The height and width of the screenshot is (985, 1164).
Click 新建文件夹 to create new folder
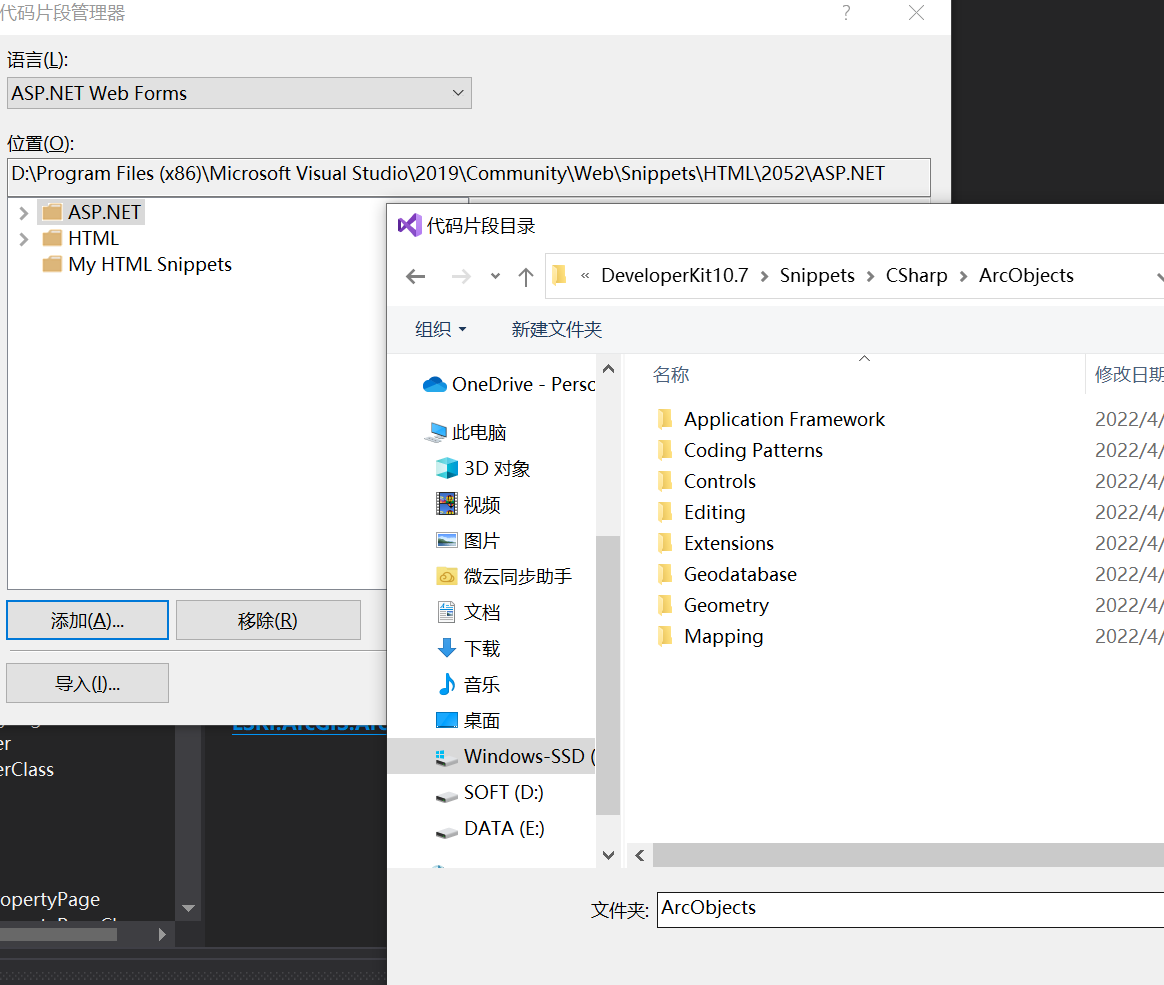tap(557, 329)
